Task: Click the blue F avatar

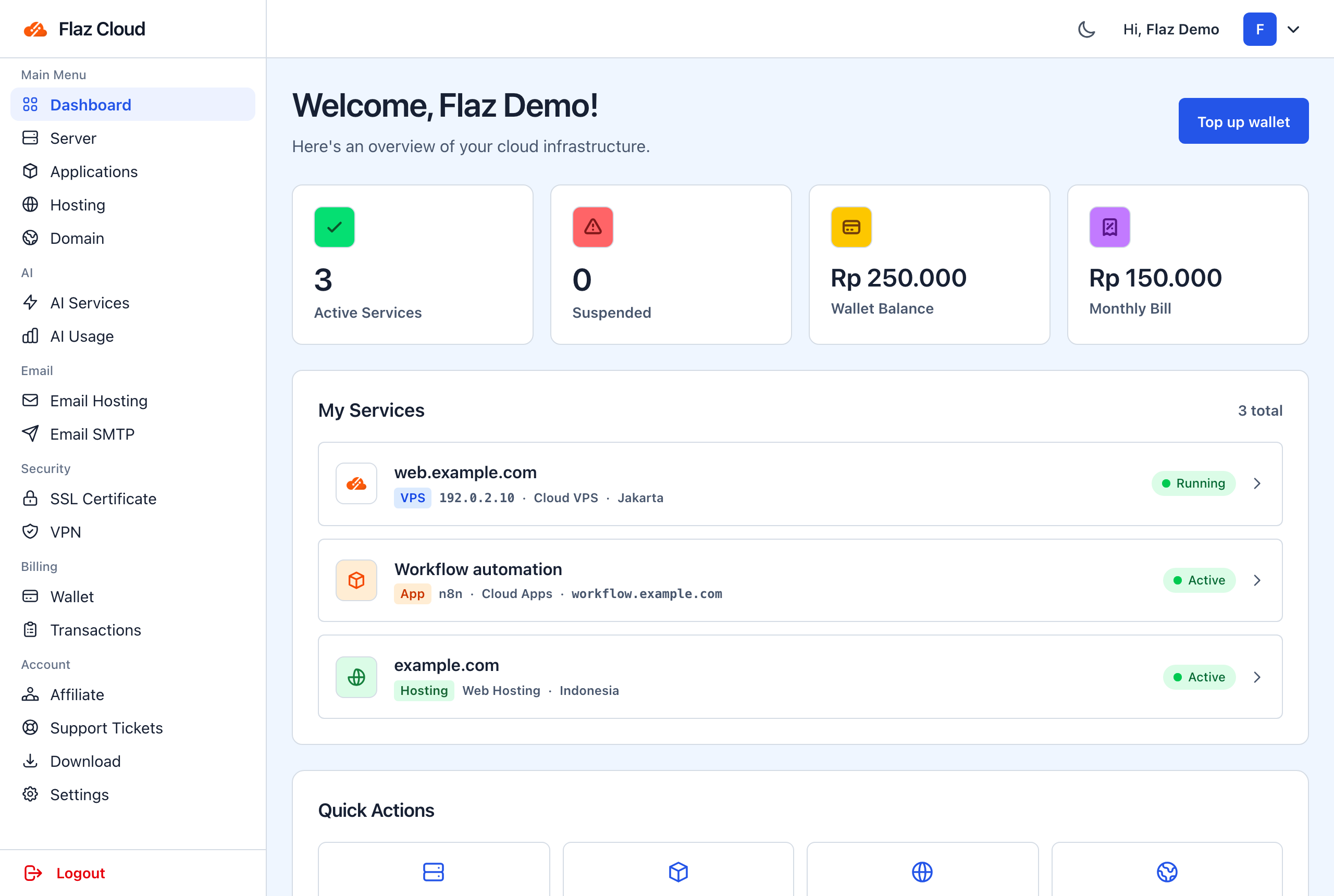Action: click(x=1259, y=29)
